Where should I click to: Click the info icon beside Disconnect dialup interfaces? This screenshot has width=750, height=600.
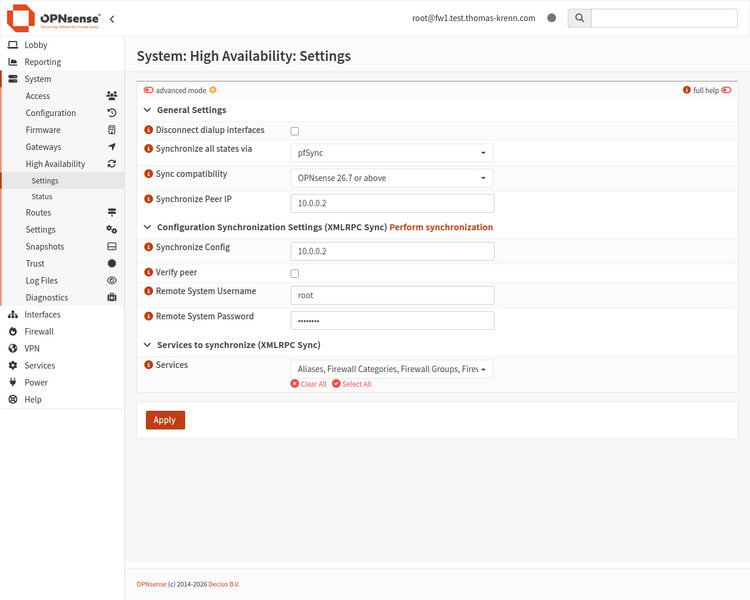click(x=148, y=130)
